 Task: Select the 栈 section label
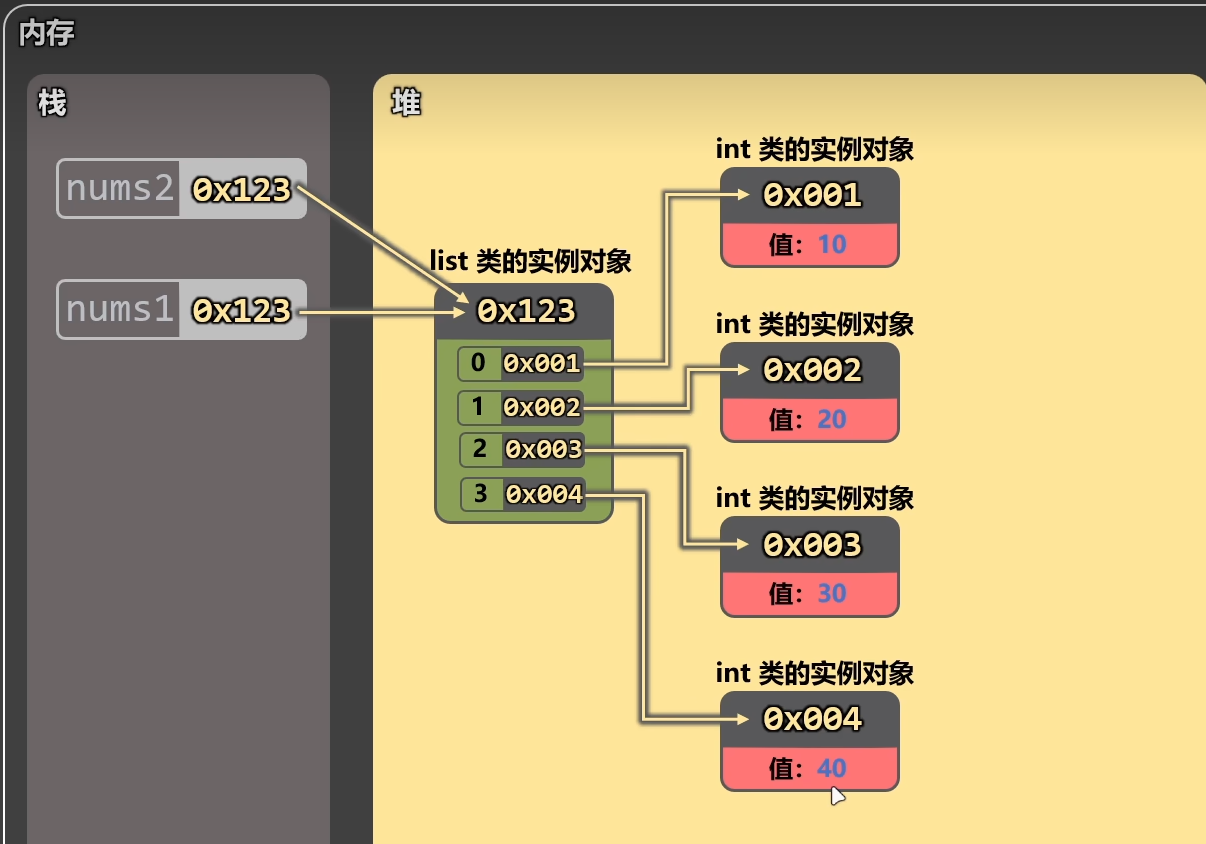[52, 102]
